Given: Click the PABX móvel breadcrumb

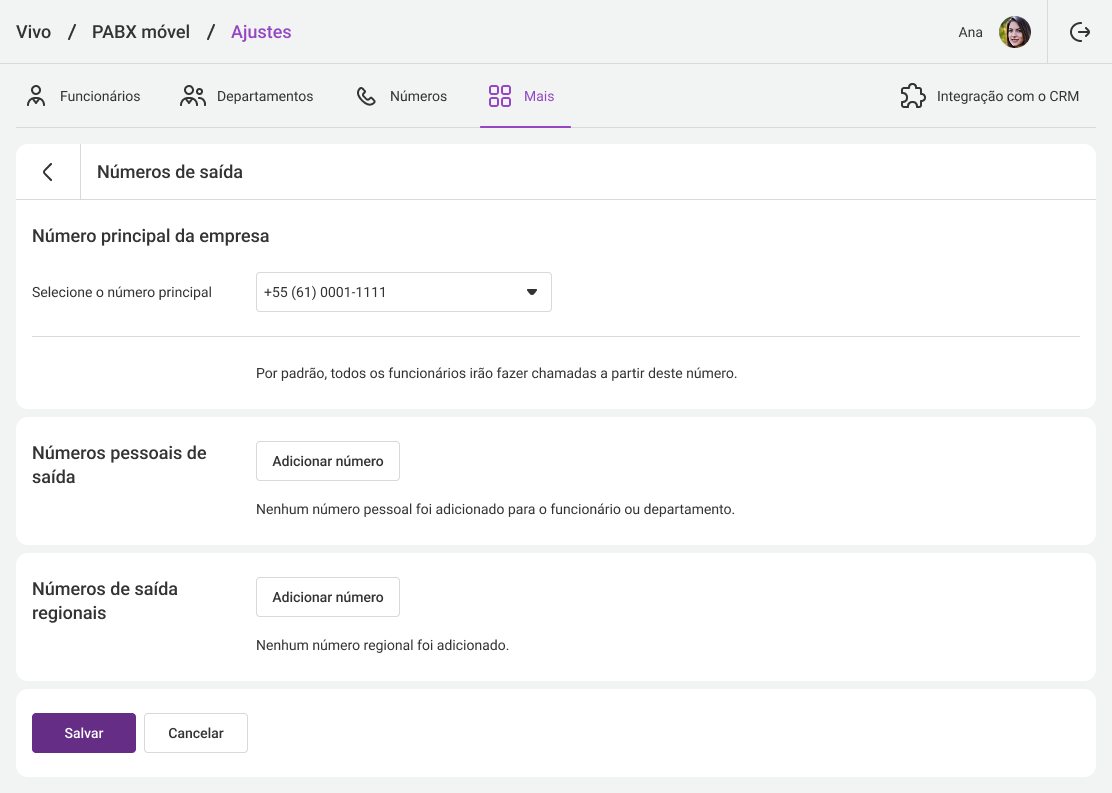Looking at the screenshot, I should 141,32.
